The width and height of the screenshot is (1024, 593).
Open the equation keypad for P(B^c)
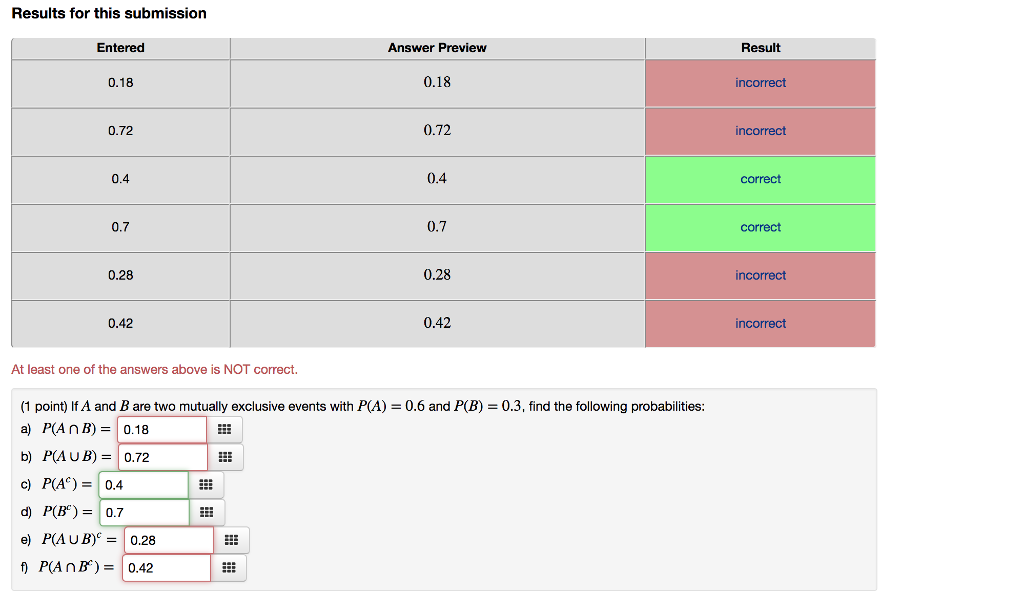pyautogui.click(x=207, y=512)
